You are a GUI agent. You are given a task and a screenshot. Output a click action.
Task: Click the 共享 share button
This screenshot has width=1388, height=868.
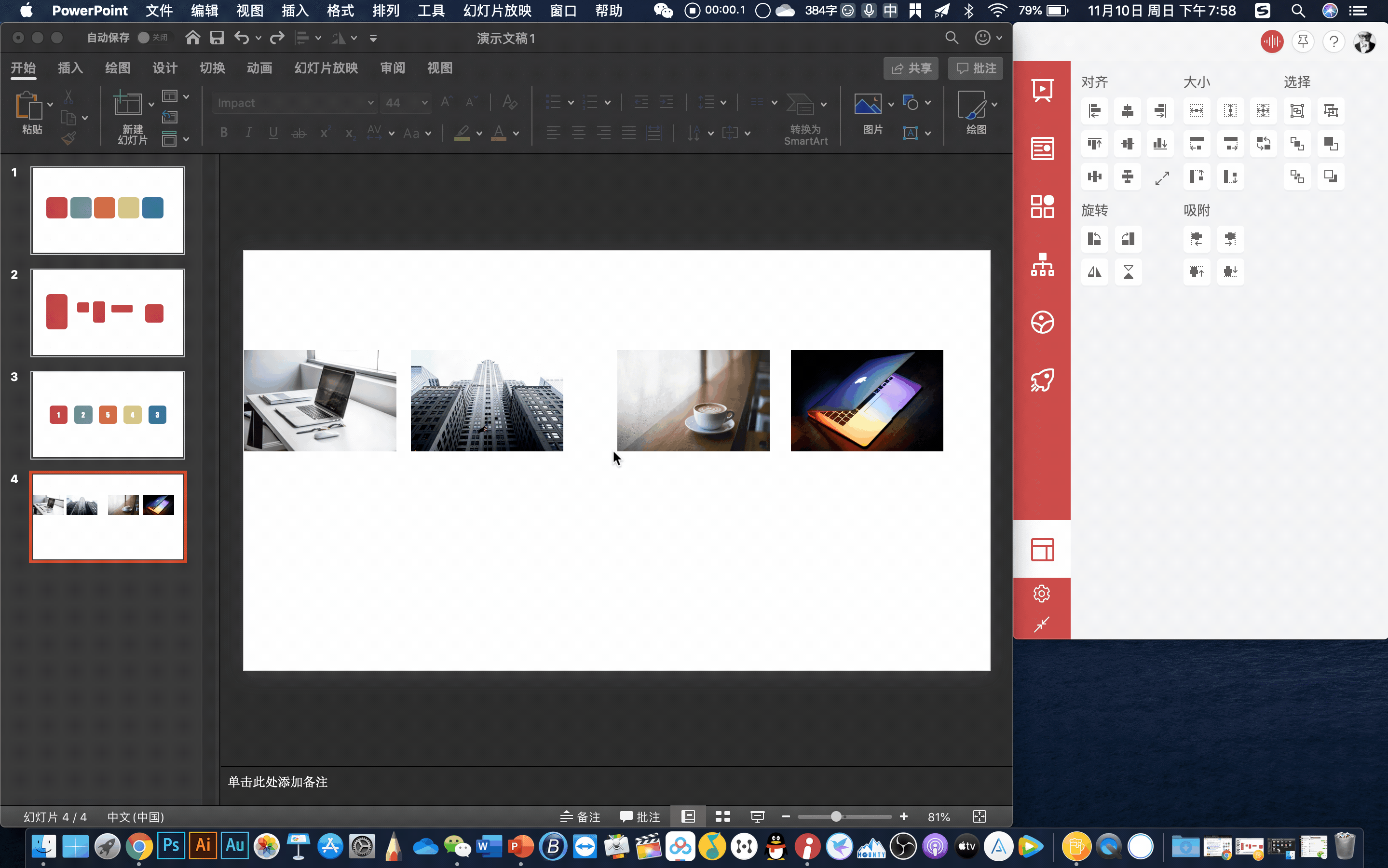(x=911, y=68)
